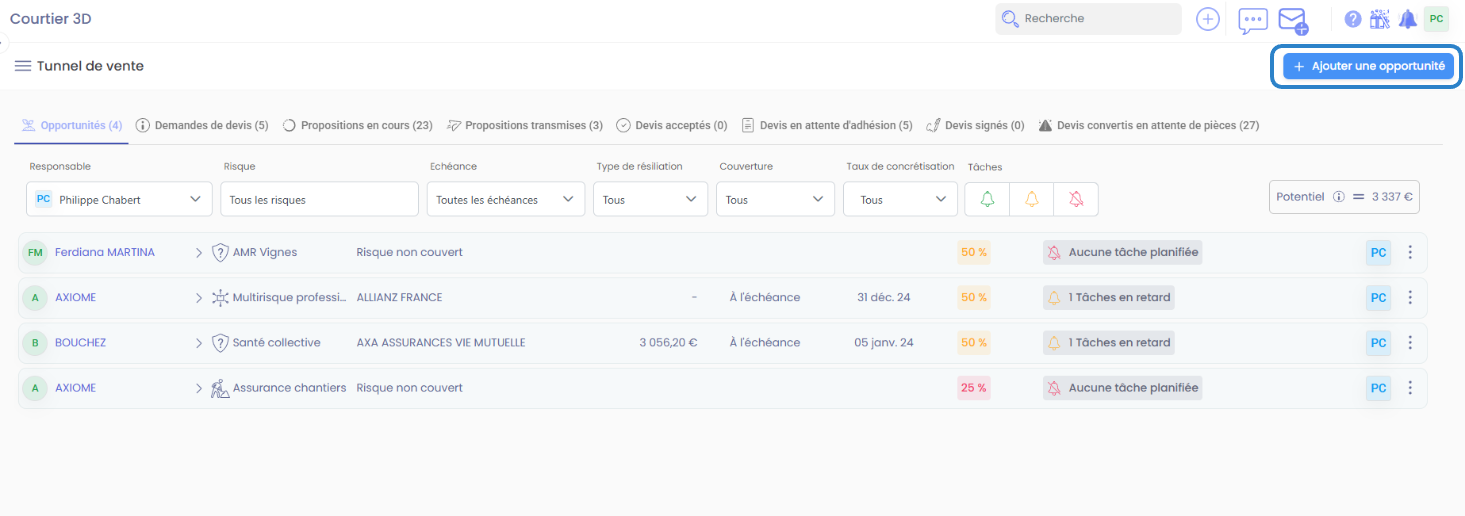
Task: Click the PC badge on Ferdiana MARTINA row
Action: [x=1378, y=253]
